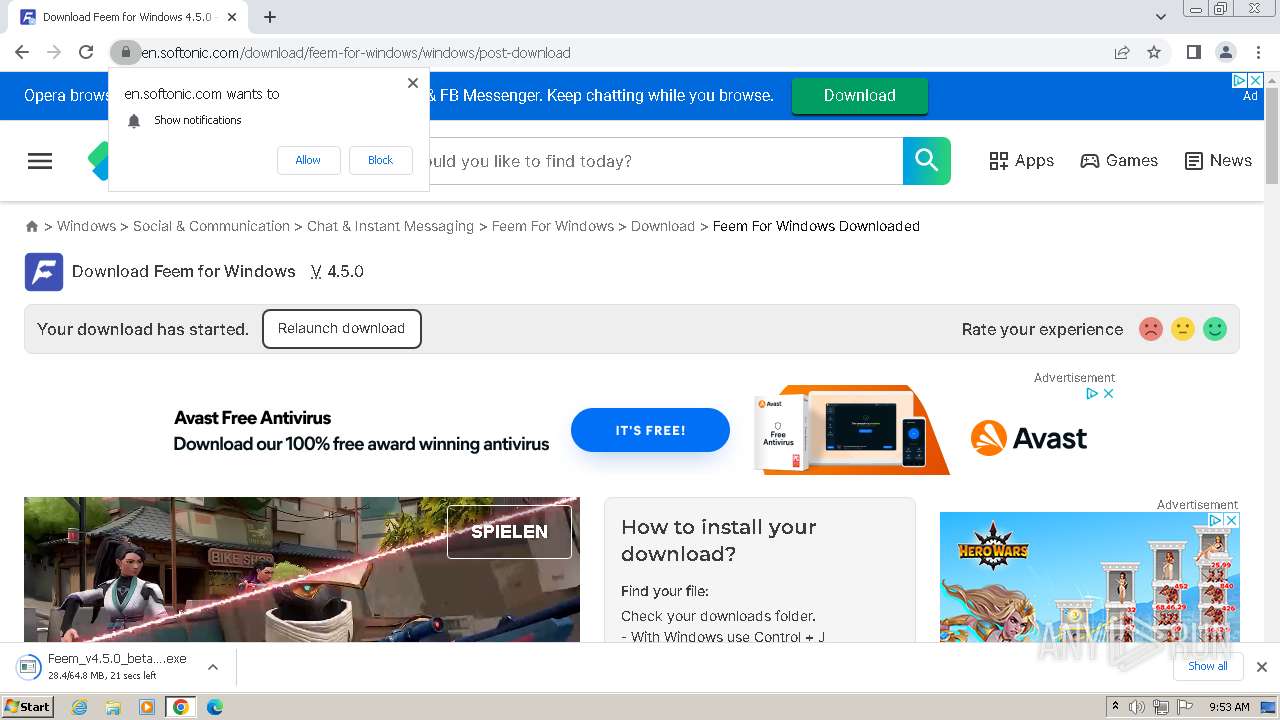Click the padlock site info icon
This screenshot has height=720, width=1280.
tap(125, 52)
